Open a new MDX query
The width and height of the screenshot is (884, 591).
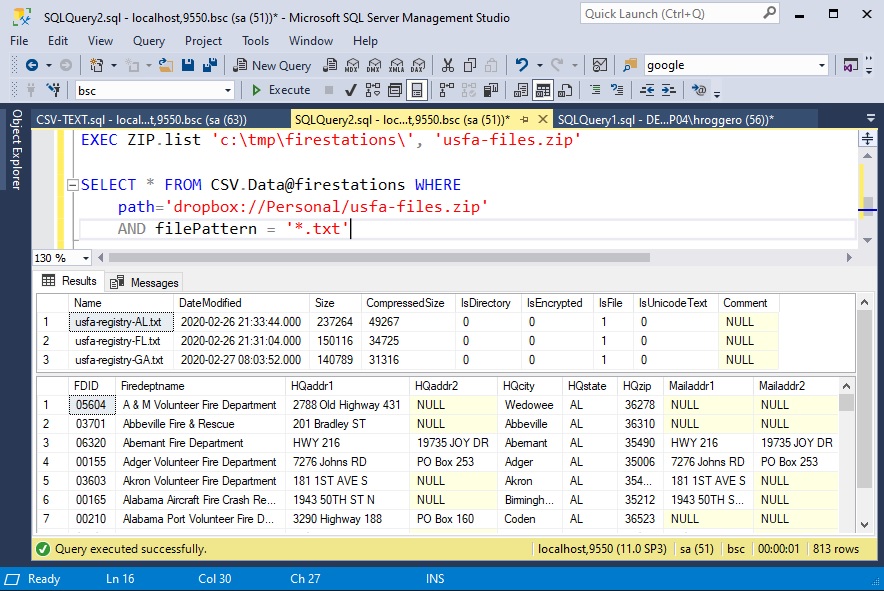(352, 65)
